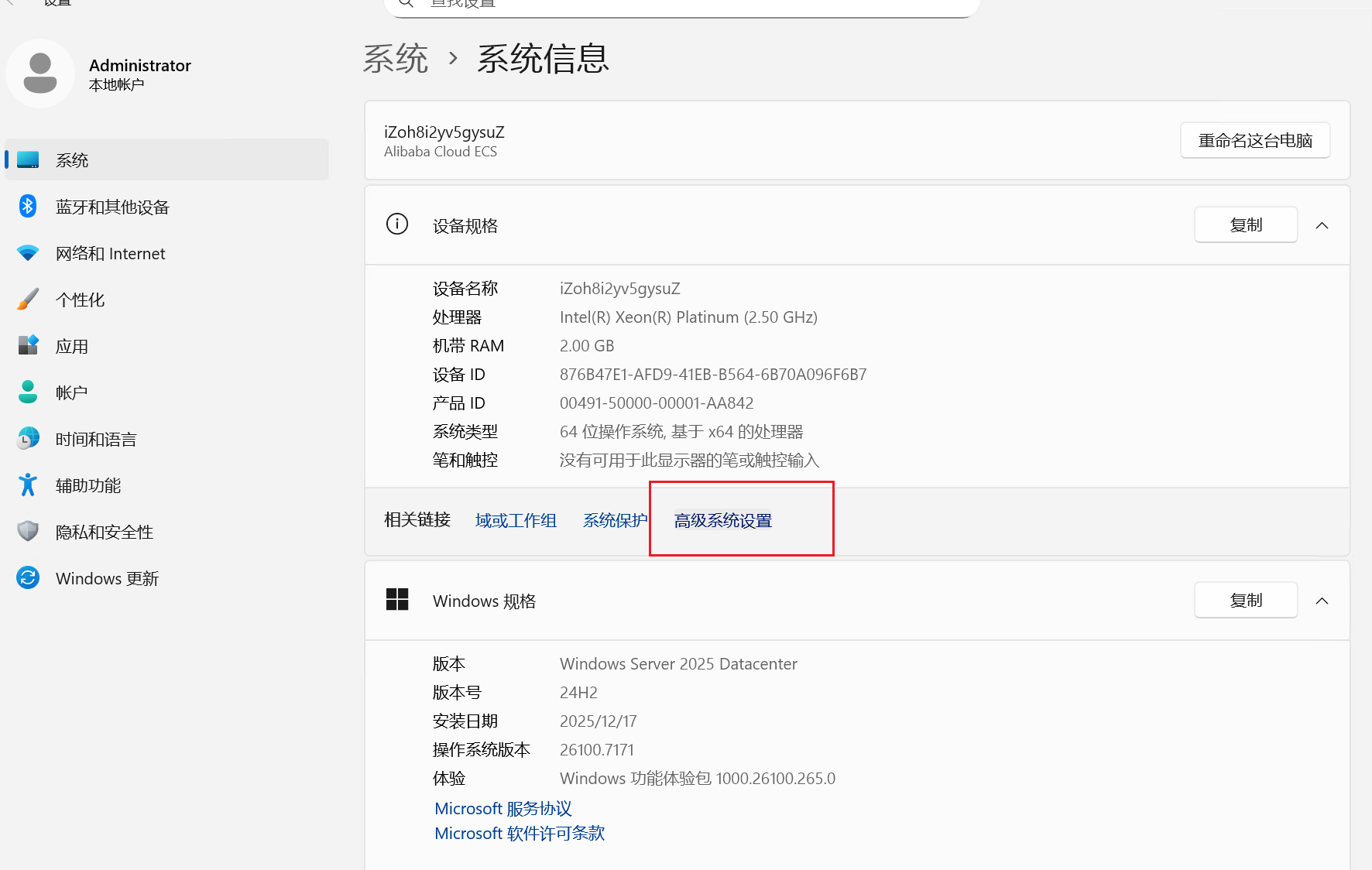The width and height of the screenshot is (1372, 870).
Task: Open Windows 更新 settings
Action: [166, 578]
